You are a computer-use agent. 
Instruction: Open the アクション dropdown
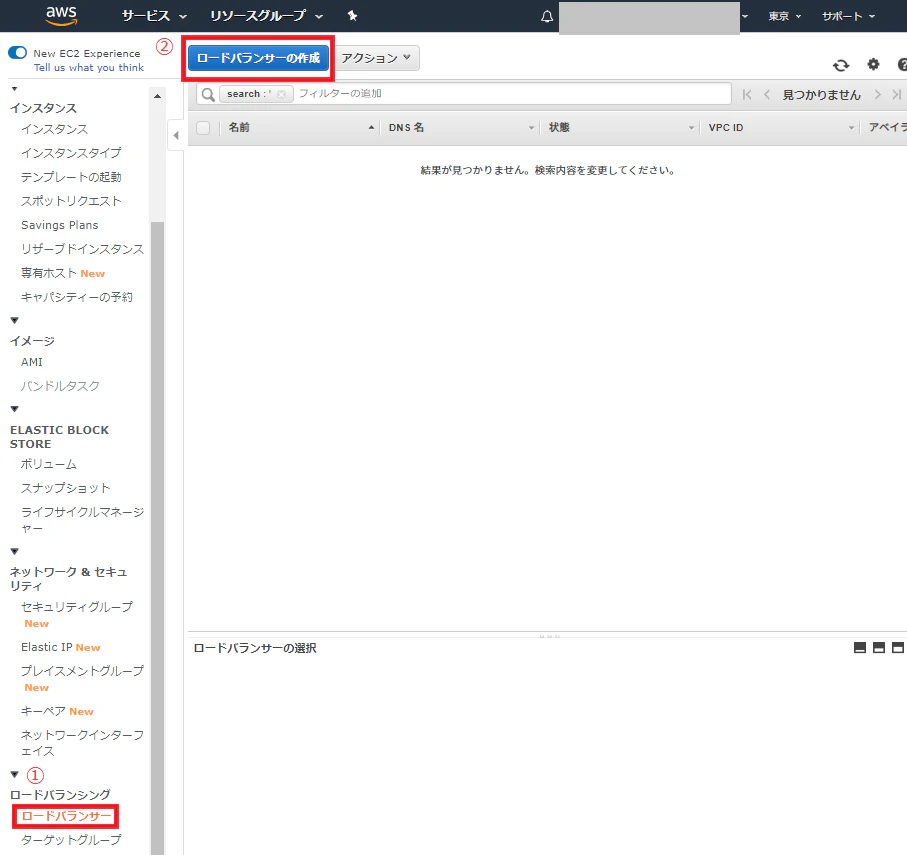pos(377,58)
